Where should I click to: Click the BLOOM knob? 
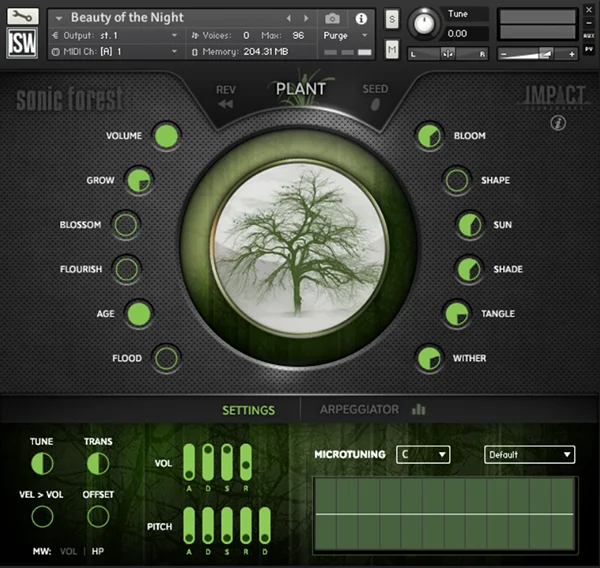coord(429,136)
